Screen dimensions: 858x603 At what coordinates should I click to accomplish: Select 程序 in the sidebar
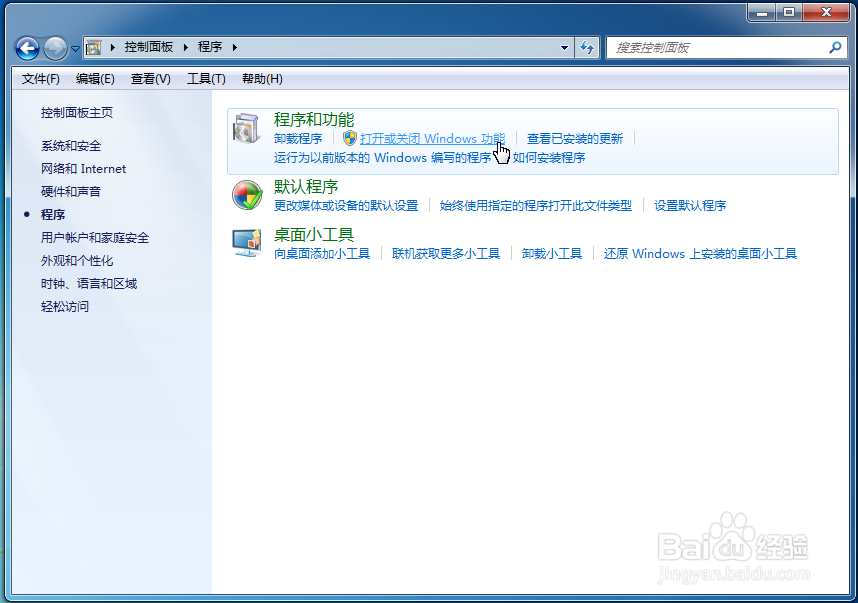53,214
